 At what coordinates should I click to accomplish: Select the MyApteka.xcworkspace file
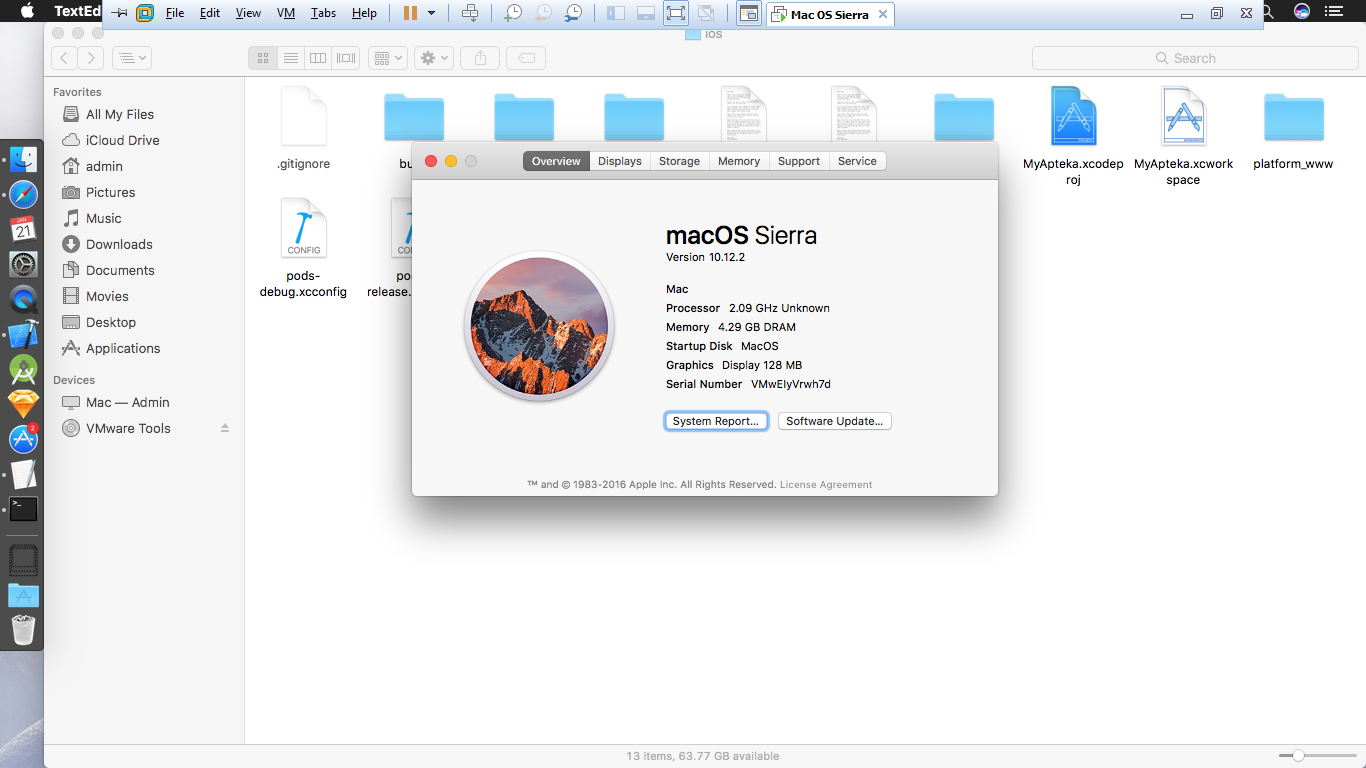(x=1183, y=136)
